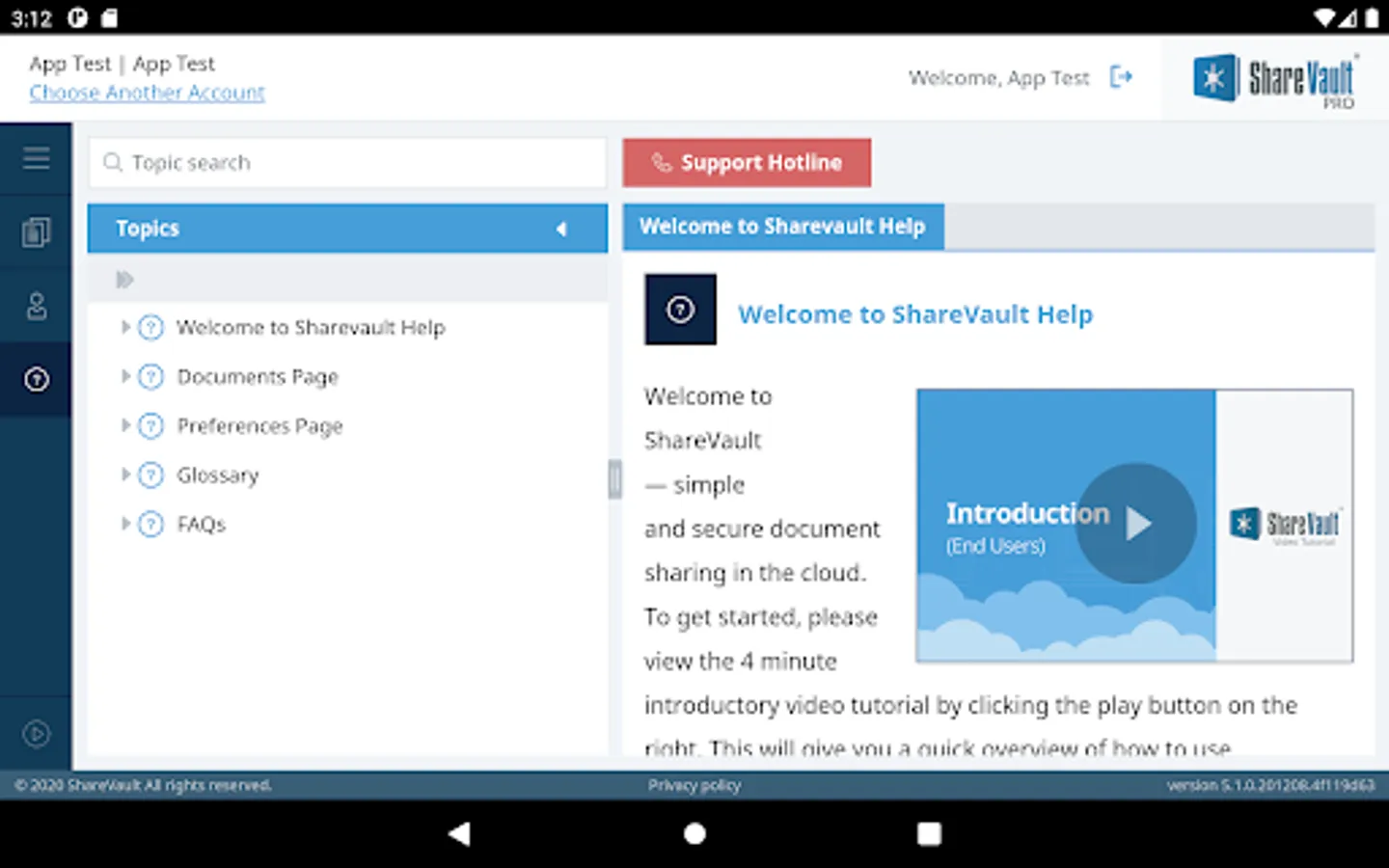The height and width of the screenshot is (868, 1389).
Task: Click the copyright notice in footer
Action: point(143,785)
